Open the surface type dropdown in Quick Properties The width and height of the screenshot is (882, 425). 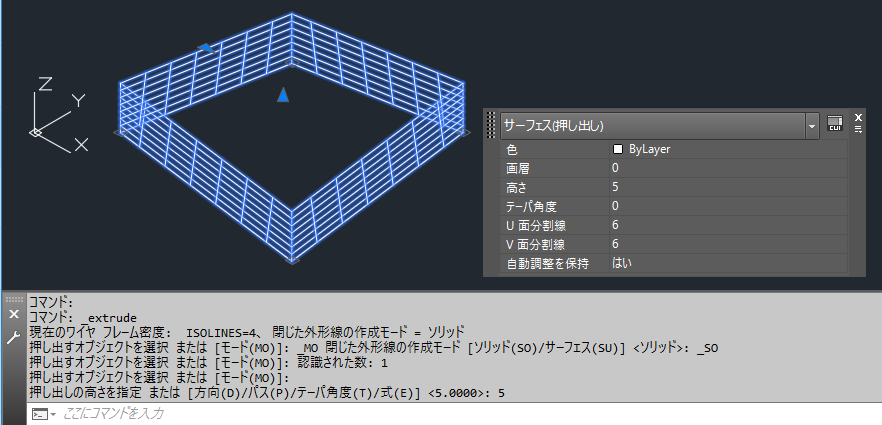(811, 126)
